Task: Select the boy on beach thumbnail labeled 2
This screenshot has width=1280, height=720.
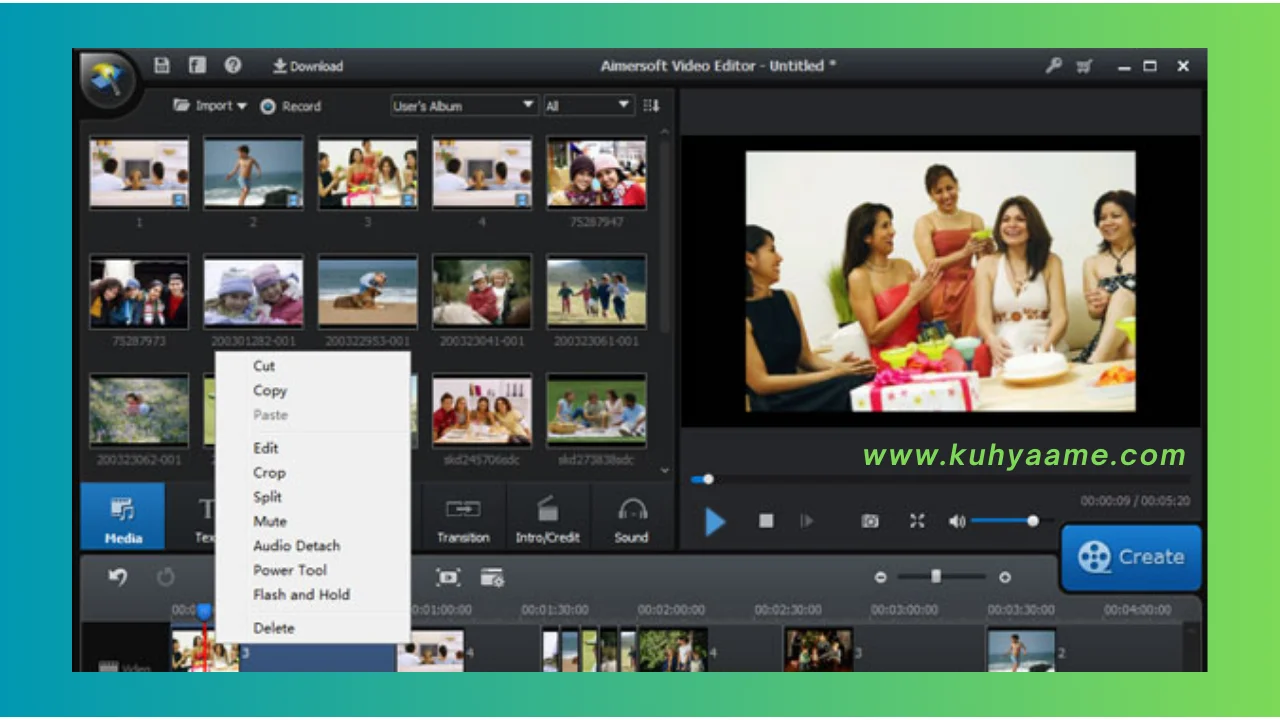Action: point(253,173)
